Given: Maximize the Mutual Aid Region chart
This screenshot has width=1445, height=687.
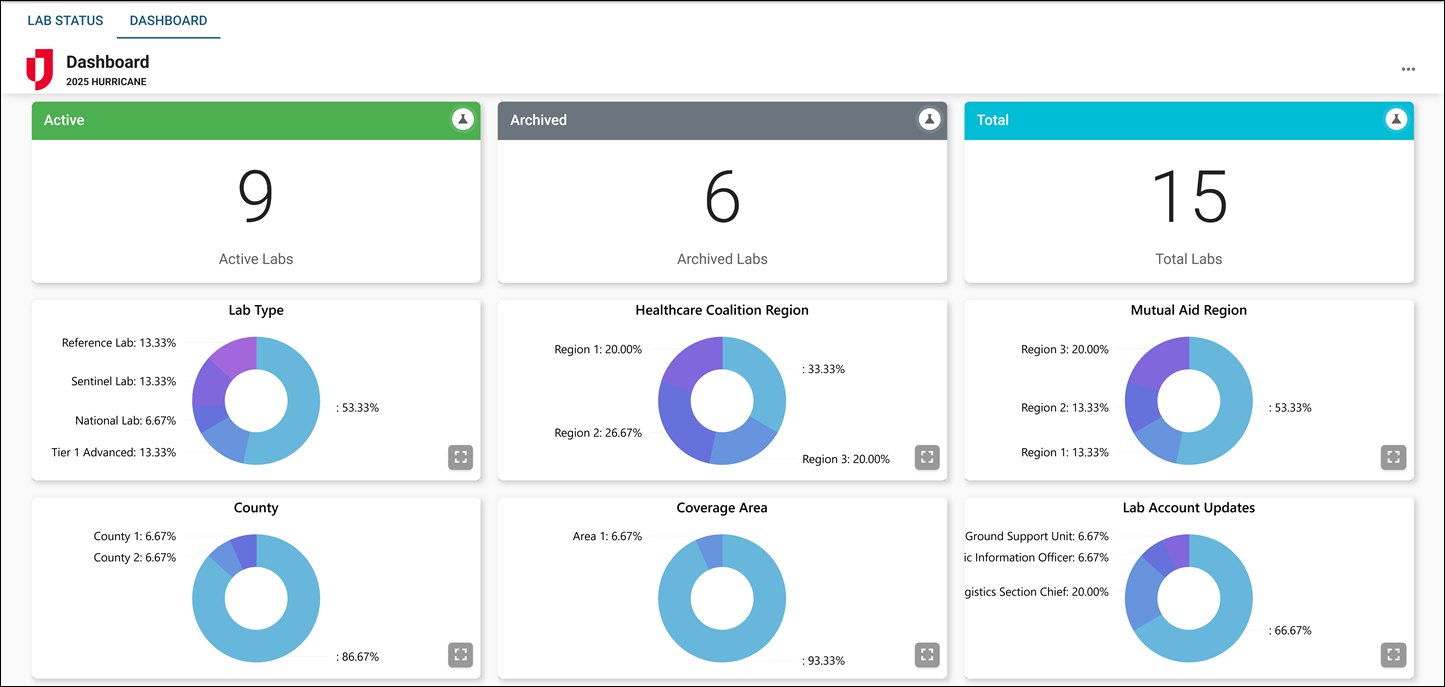Looking at the screenshot, I should click(1393, 457).
